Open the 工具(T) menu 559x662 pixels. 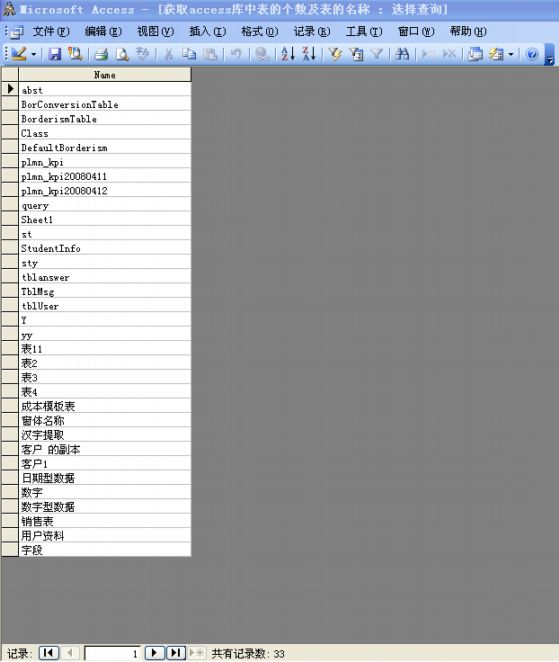[x=364, y=32]
